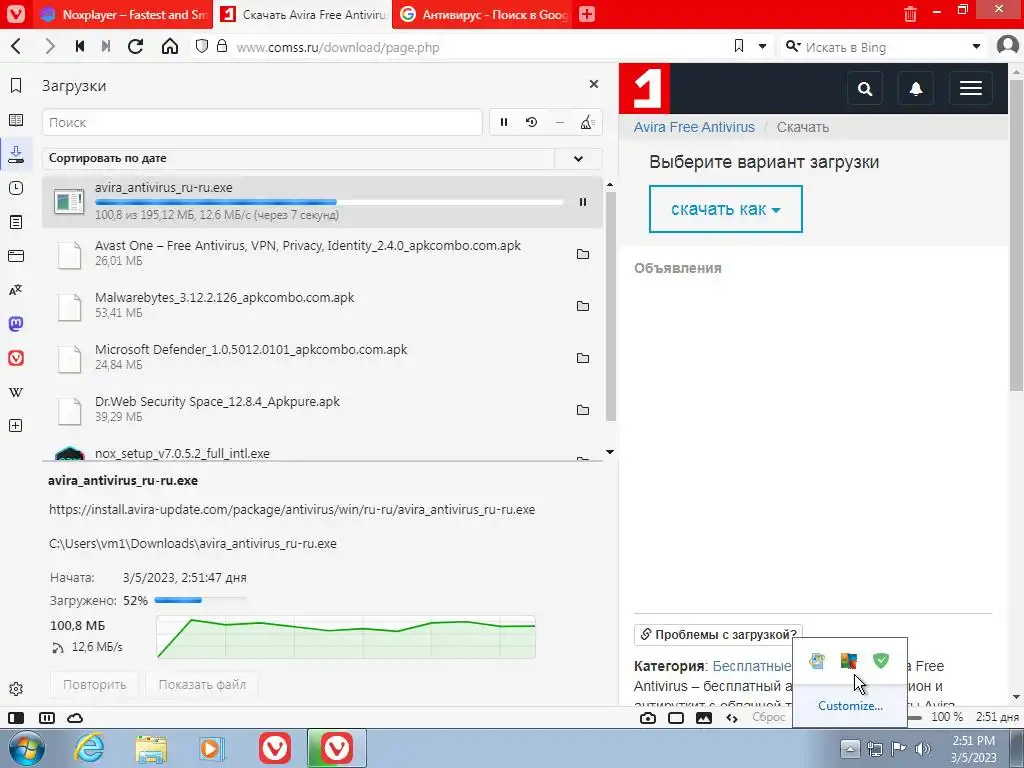Screen dimensions: 1024x768
Task: Clear finished downloads broom icon
Action: [x=586, y=122]
